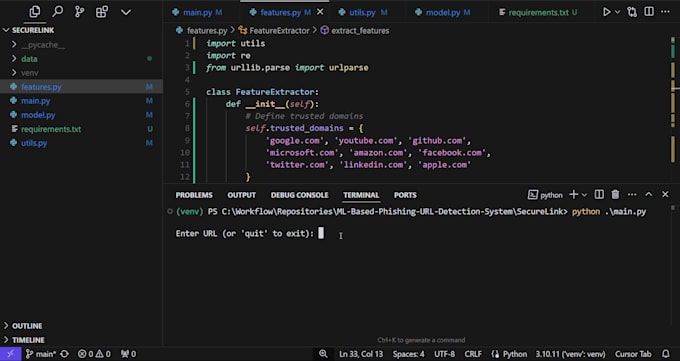
Task: Open requirements.txt in the file tree
Action: click(51, 129)
